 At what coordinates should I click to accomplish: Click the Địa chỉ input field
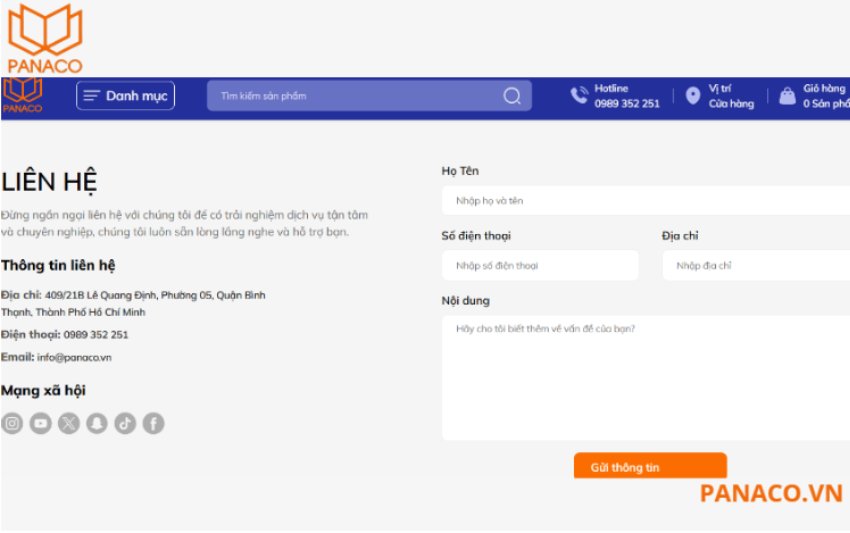coord(755,266)
